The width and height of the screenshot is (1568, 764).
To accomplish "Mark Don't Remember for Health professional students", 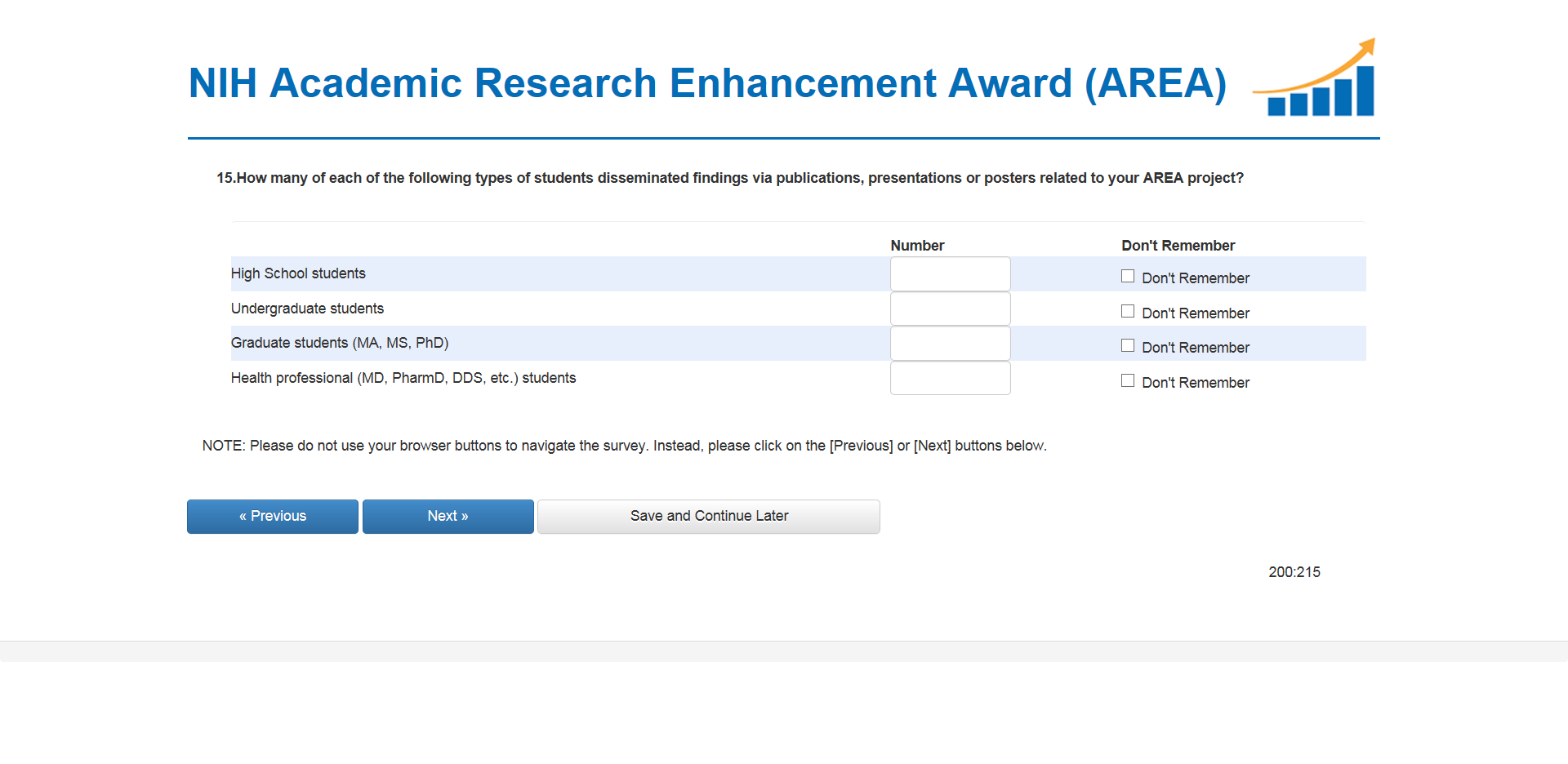I will click(x=1128, y=381).
